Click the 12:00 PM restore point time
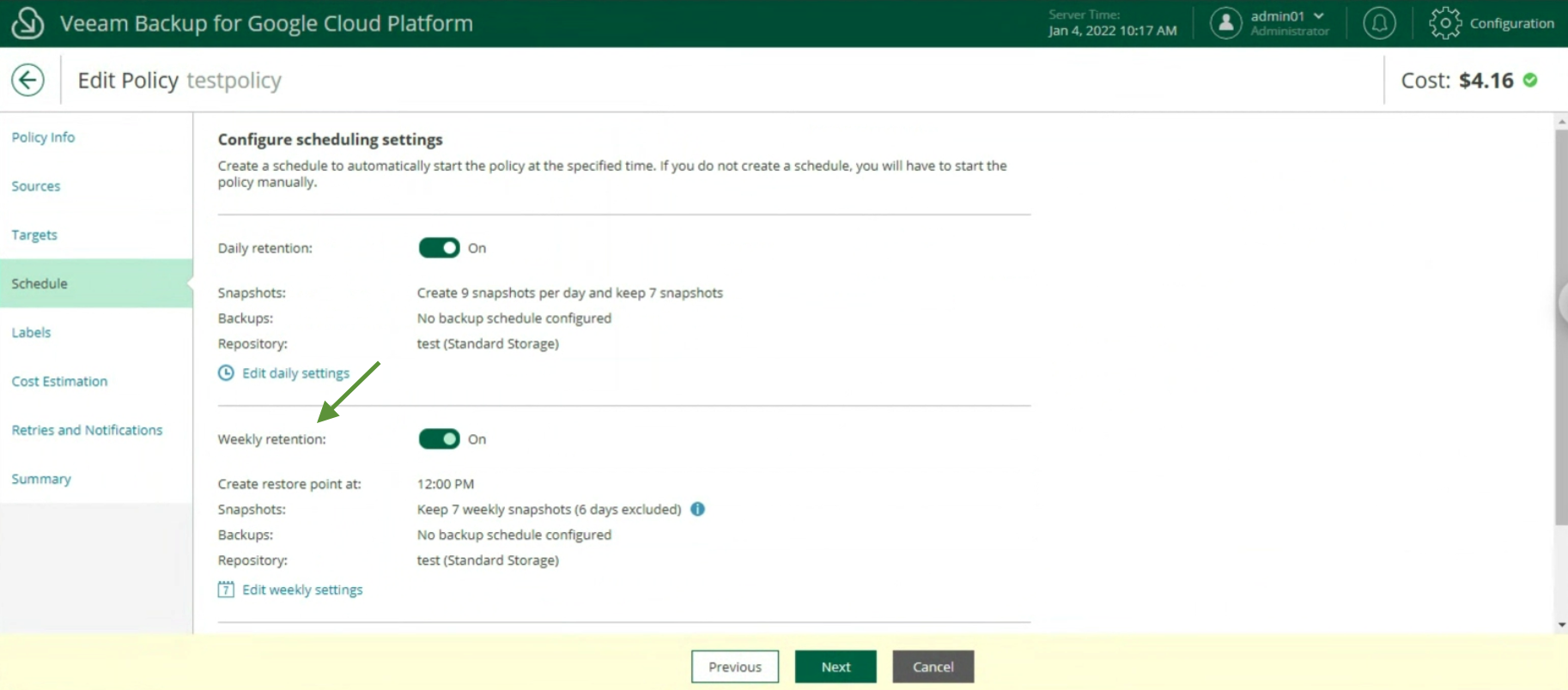 pyautogui.click(x=446, y=484)
